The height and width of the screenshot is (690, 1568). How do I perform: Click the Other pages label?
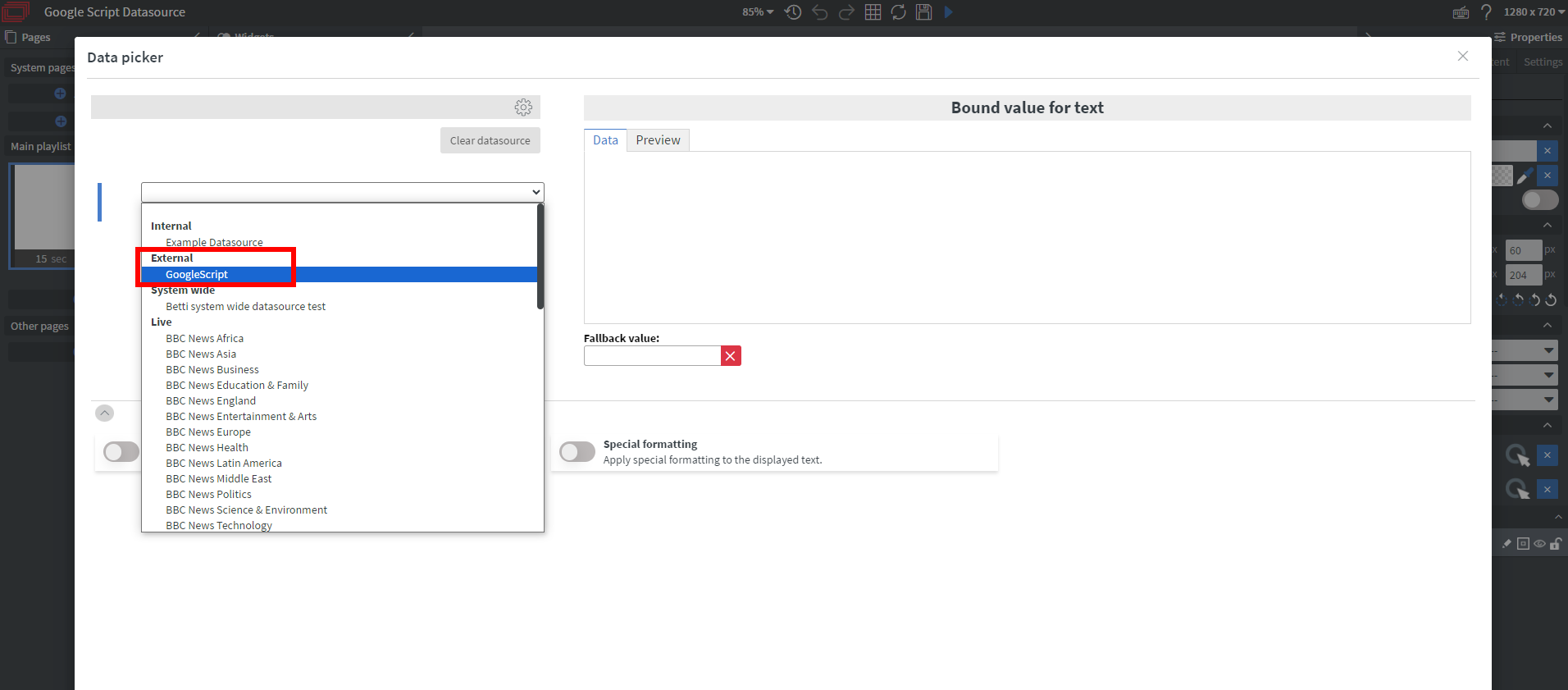39,326
